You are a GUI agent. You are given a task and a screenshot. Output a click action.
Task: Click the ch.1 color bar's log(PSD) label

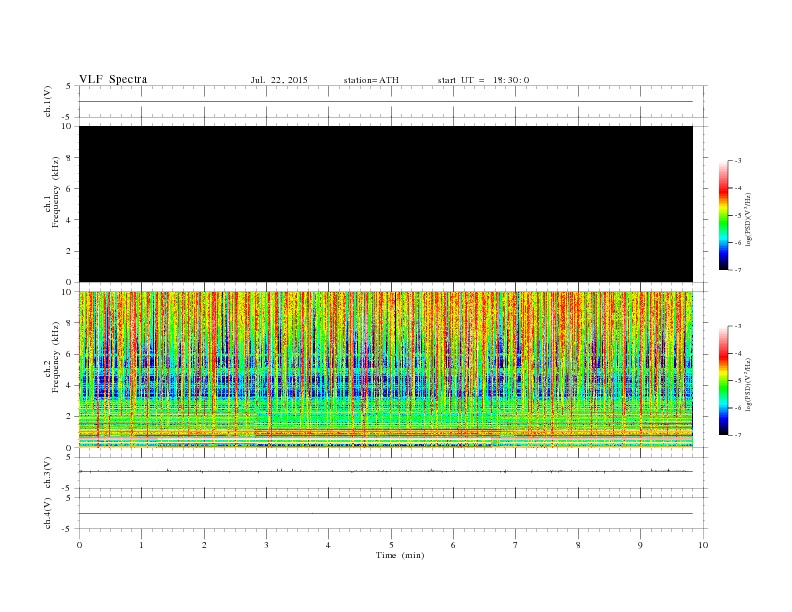749,219
